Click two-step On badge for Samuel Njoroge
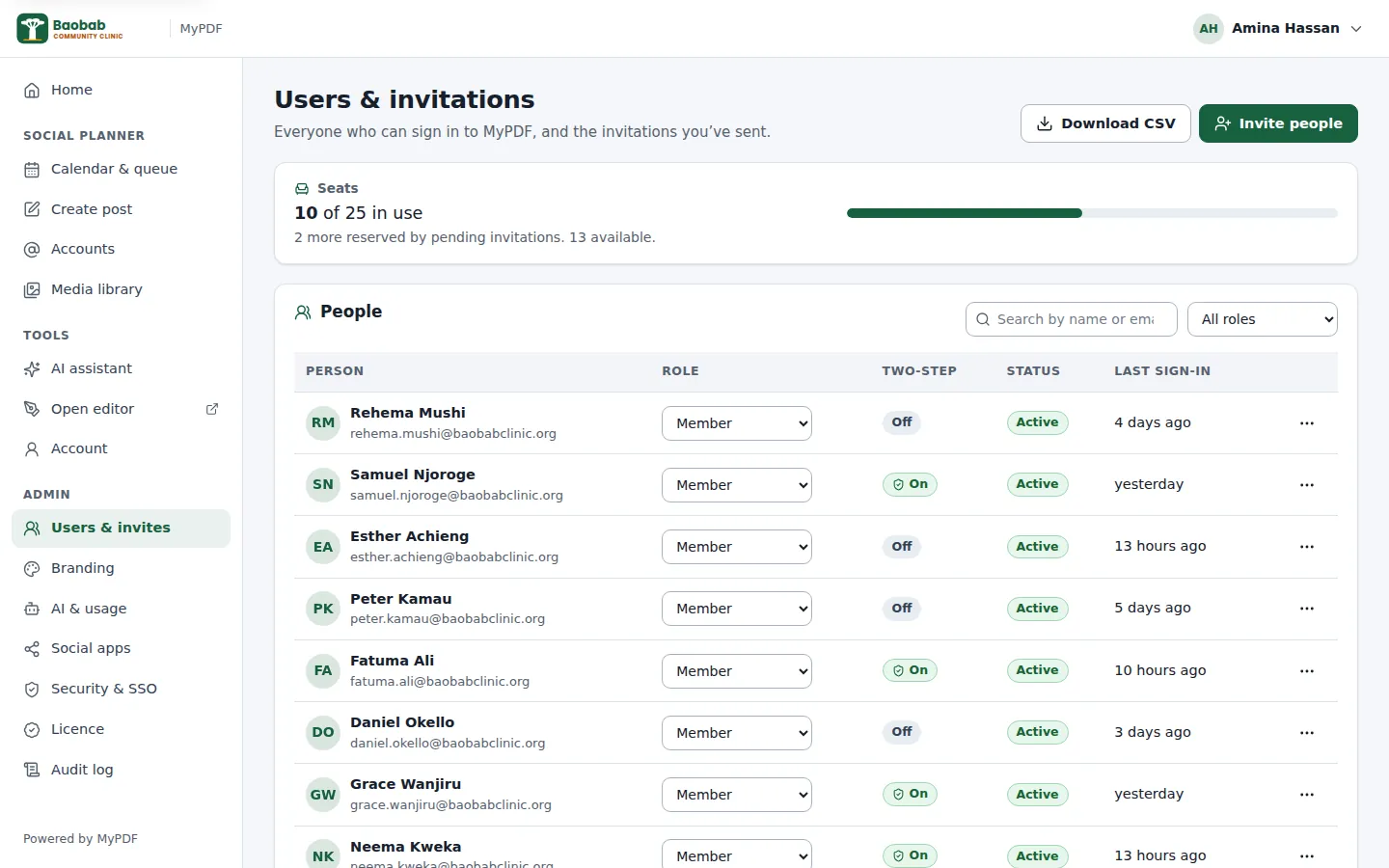Viewport: 1389px width, 868px height. tap(910, 484)
